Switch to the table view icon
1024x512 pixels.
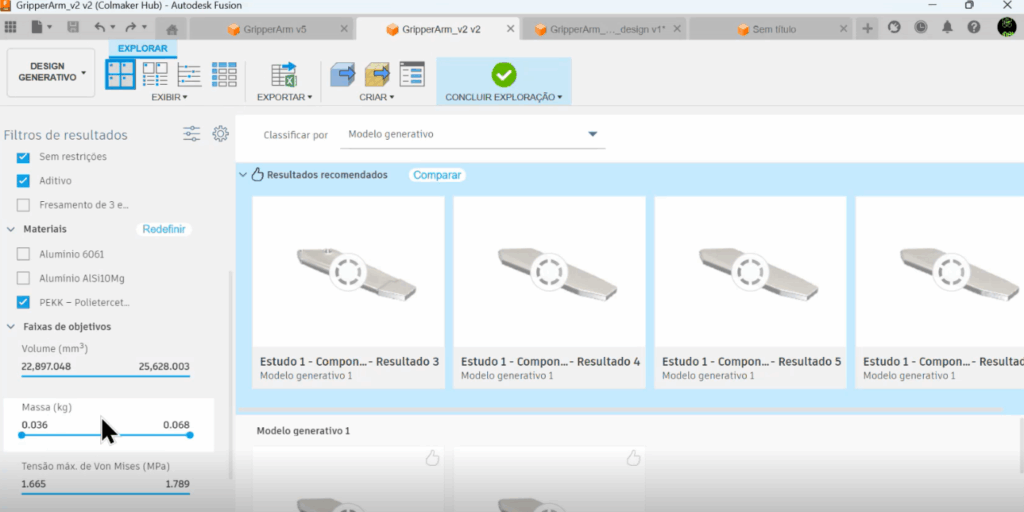(x=224, y=74)
